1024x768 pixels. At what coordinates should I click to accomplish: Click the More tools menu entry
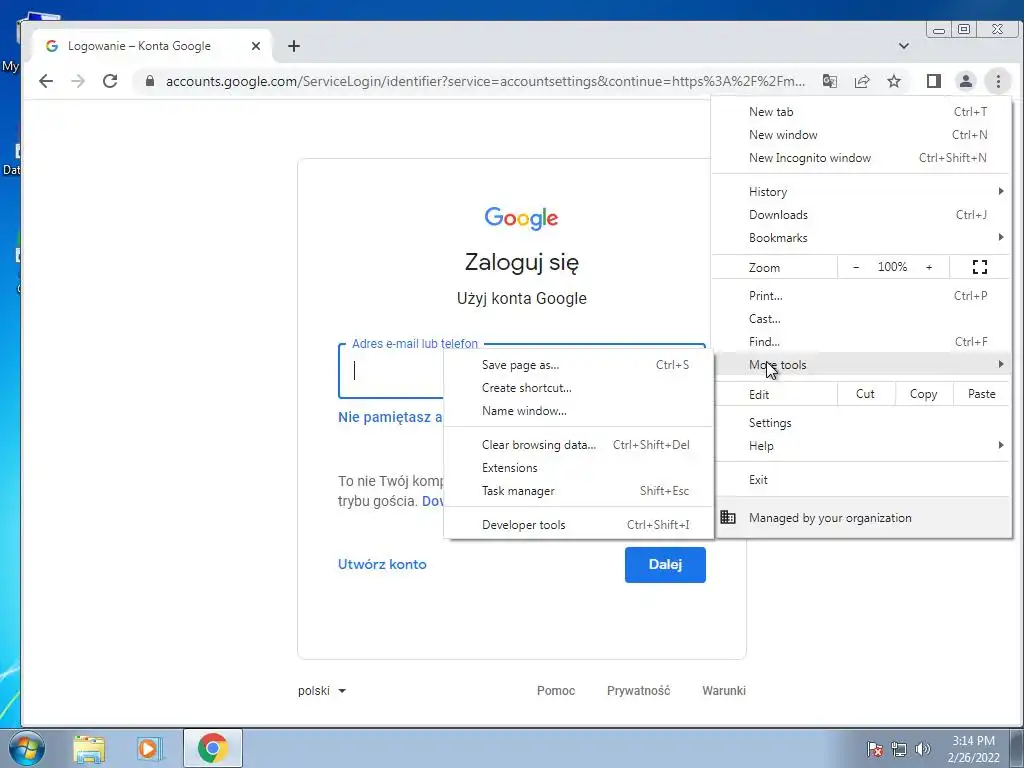coord(861,364)
